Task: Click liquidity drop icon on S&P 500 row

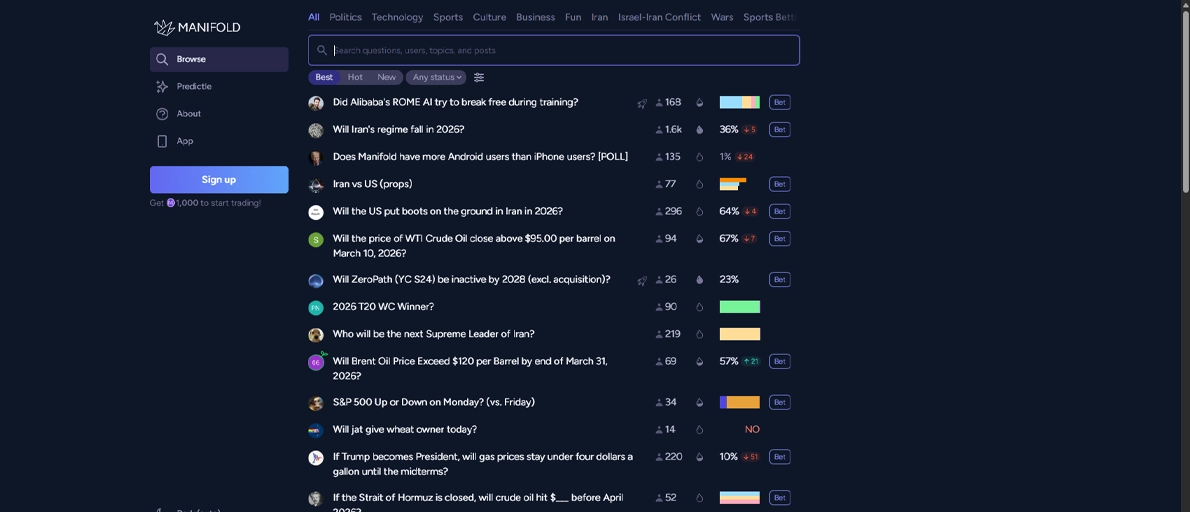Action: click(x=700, y=403)
